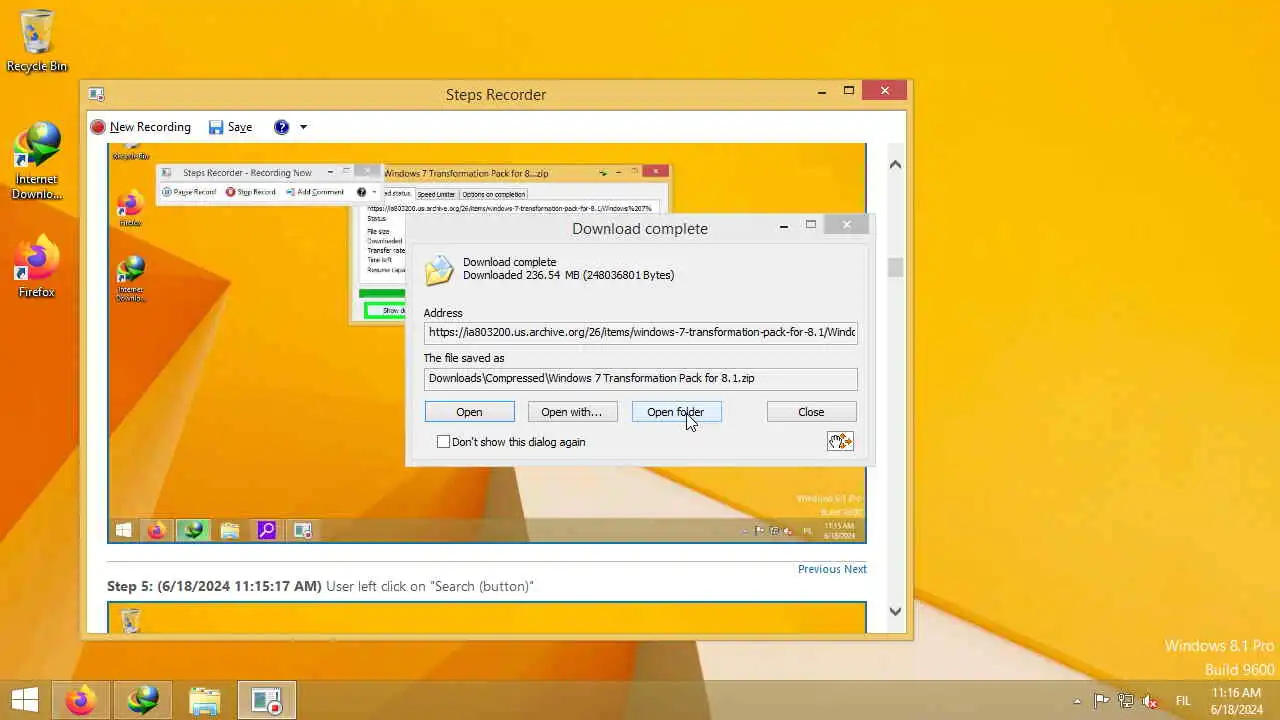Show hidden system tray icons
Screen dimensions: 1280x720
tap(1077, 701)
